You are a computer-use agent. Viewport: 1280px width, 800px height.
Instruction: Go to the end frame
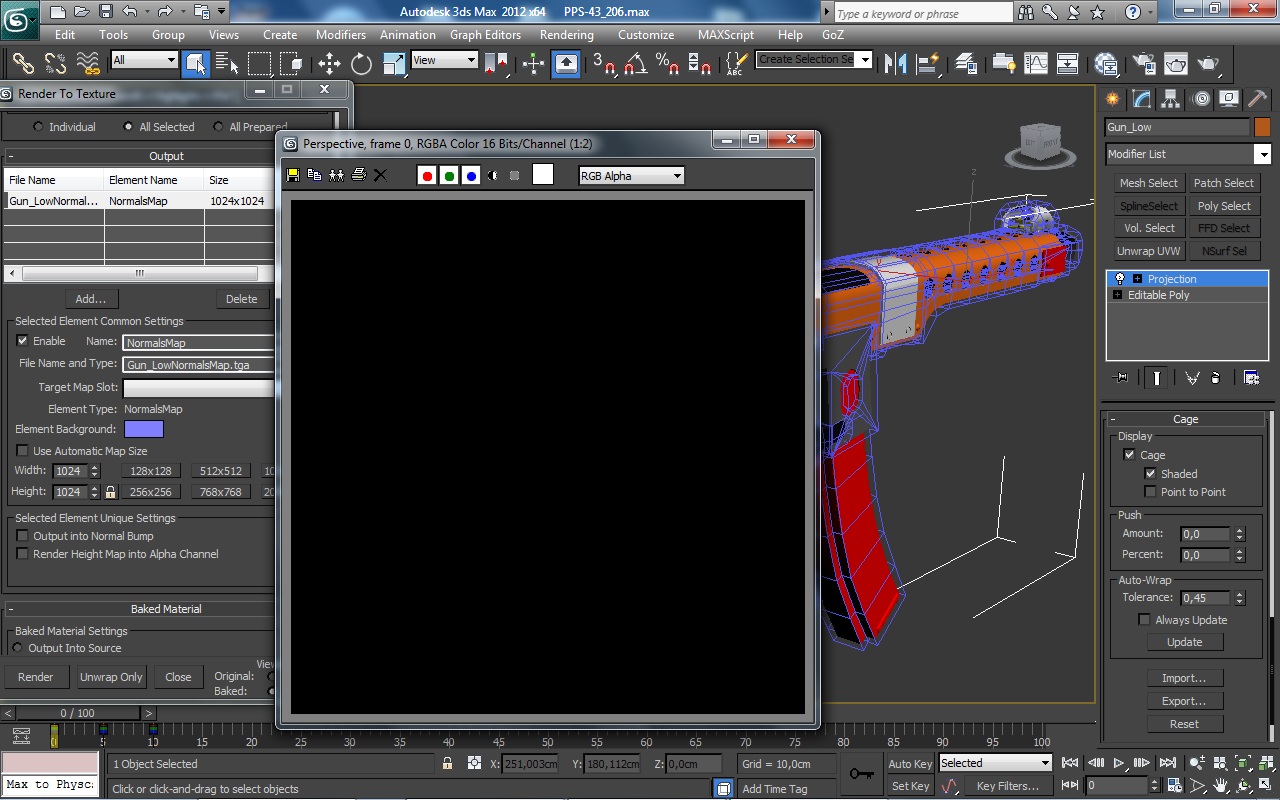tap(1168, 764)
